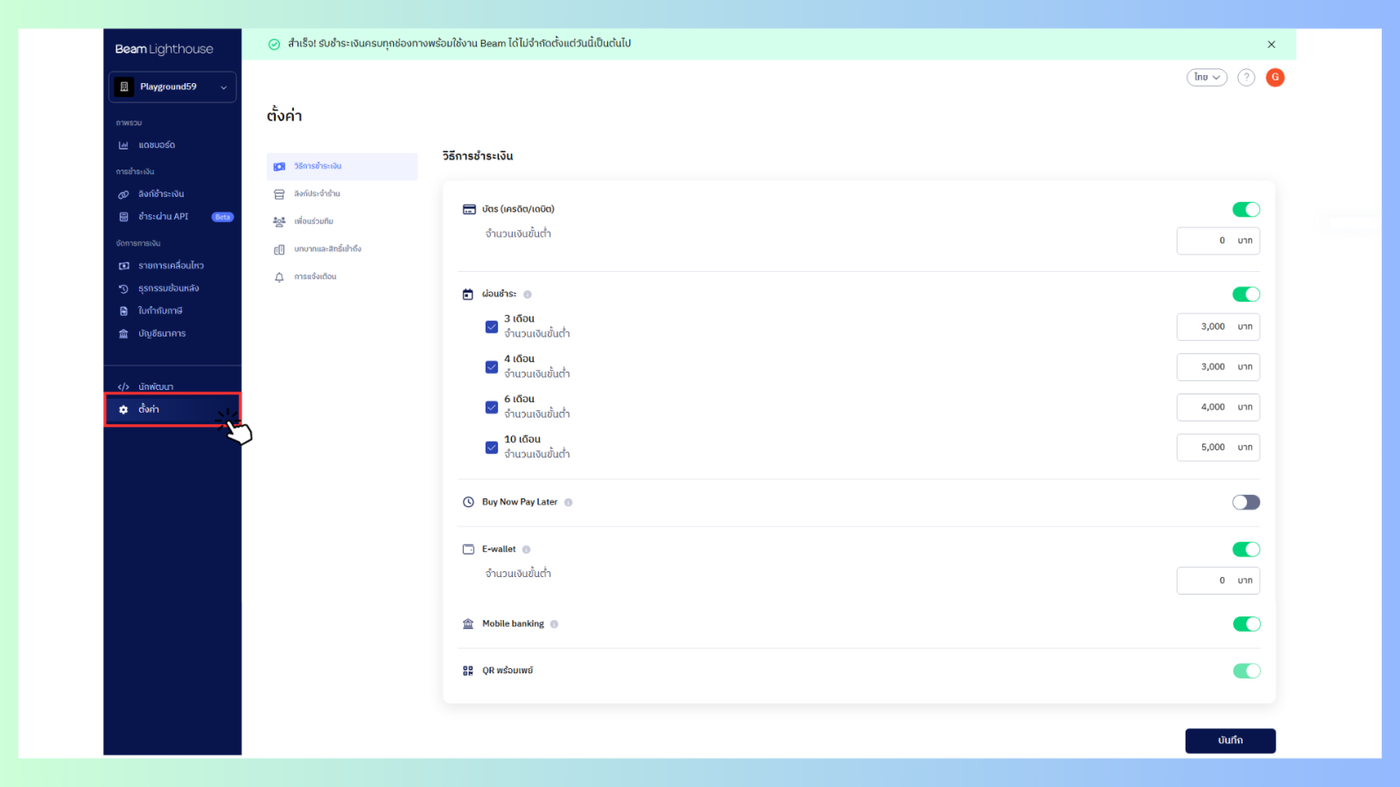1400x787 pixels.
Task: Switch to the ลิงก์ประจำร้าน settings tab
Action: (342, 194)
